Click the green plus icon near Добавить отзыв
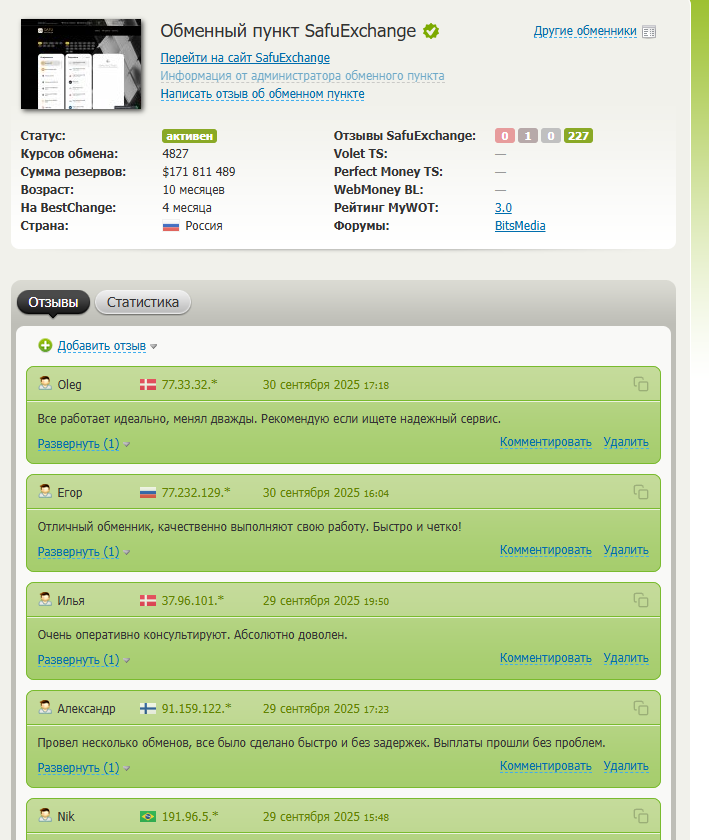 (x=45, y=346)
